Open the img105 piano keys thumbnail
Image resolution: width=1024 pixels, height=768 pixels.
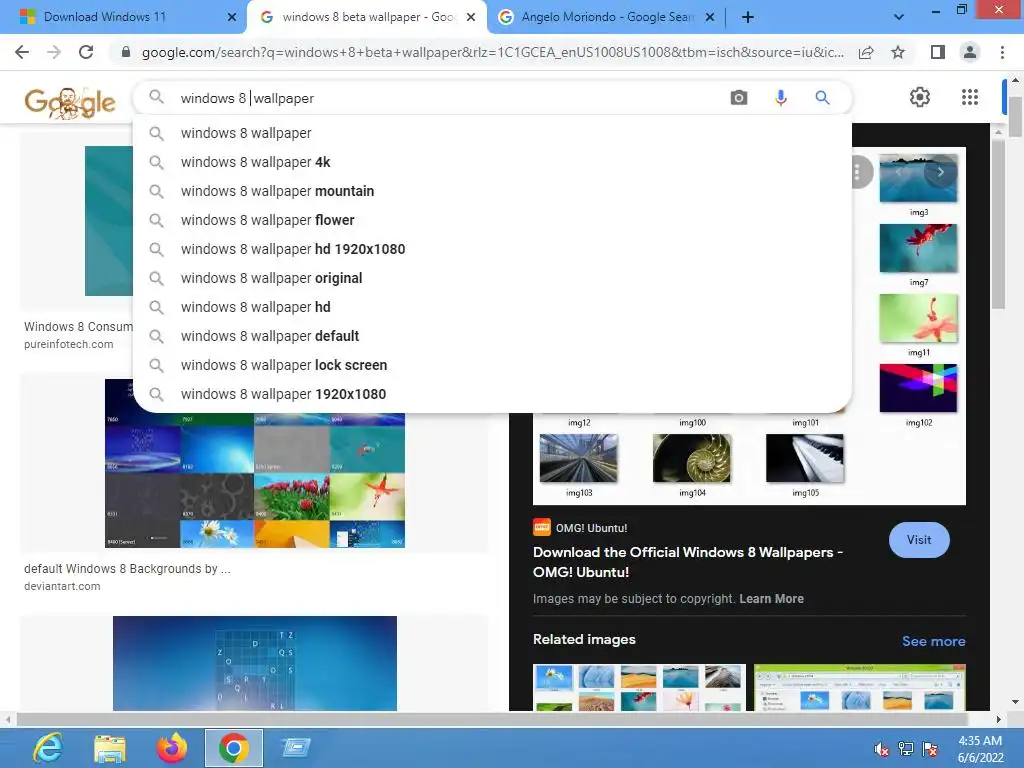(805, 458)
